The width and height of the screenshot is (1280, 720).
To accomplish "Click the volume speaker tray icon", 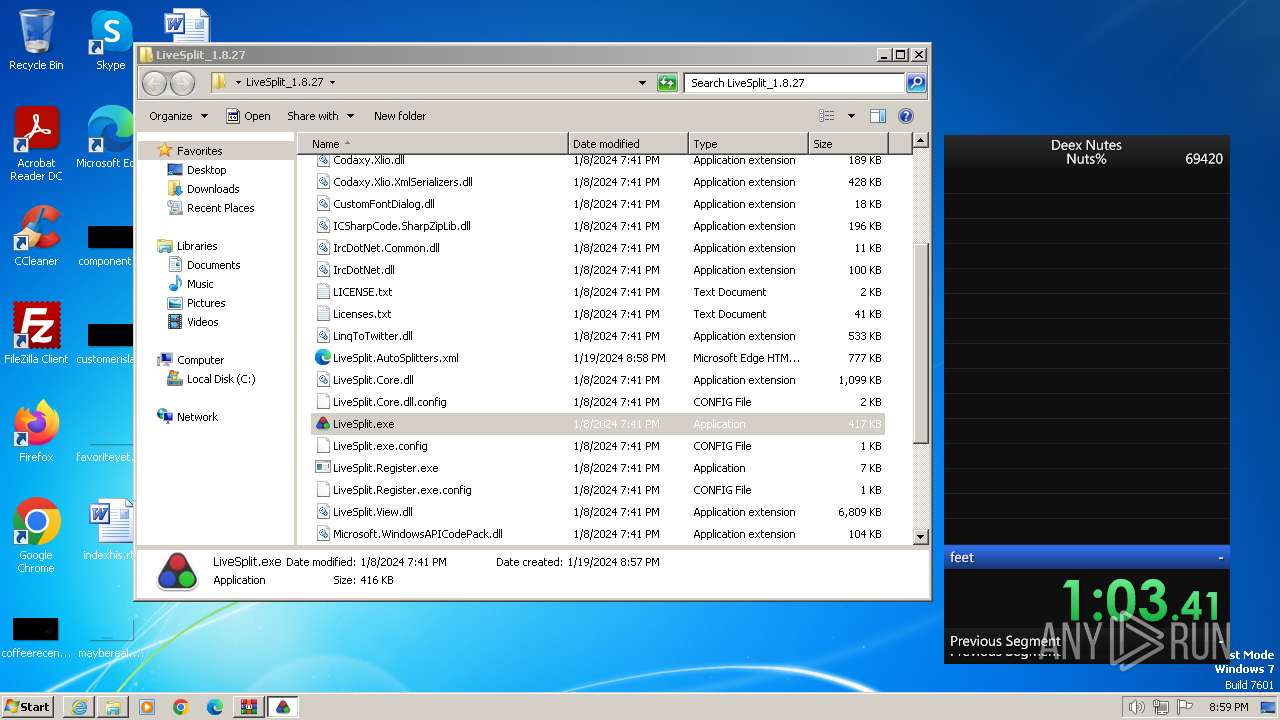I will click(x=1136, y=707).
